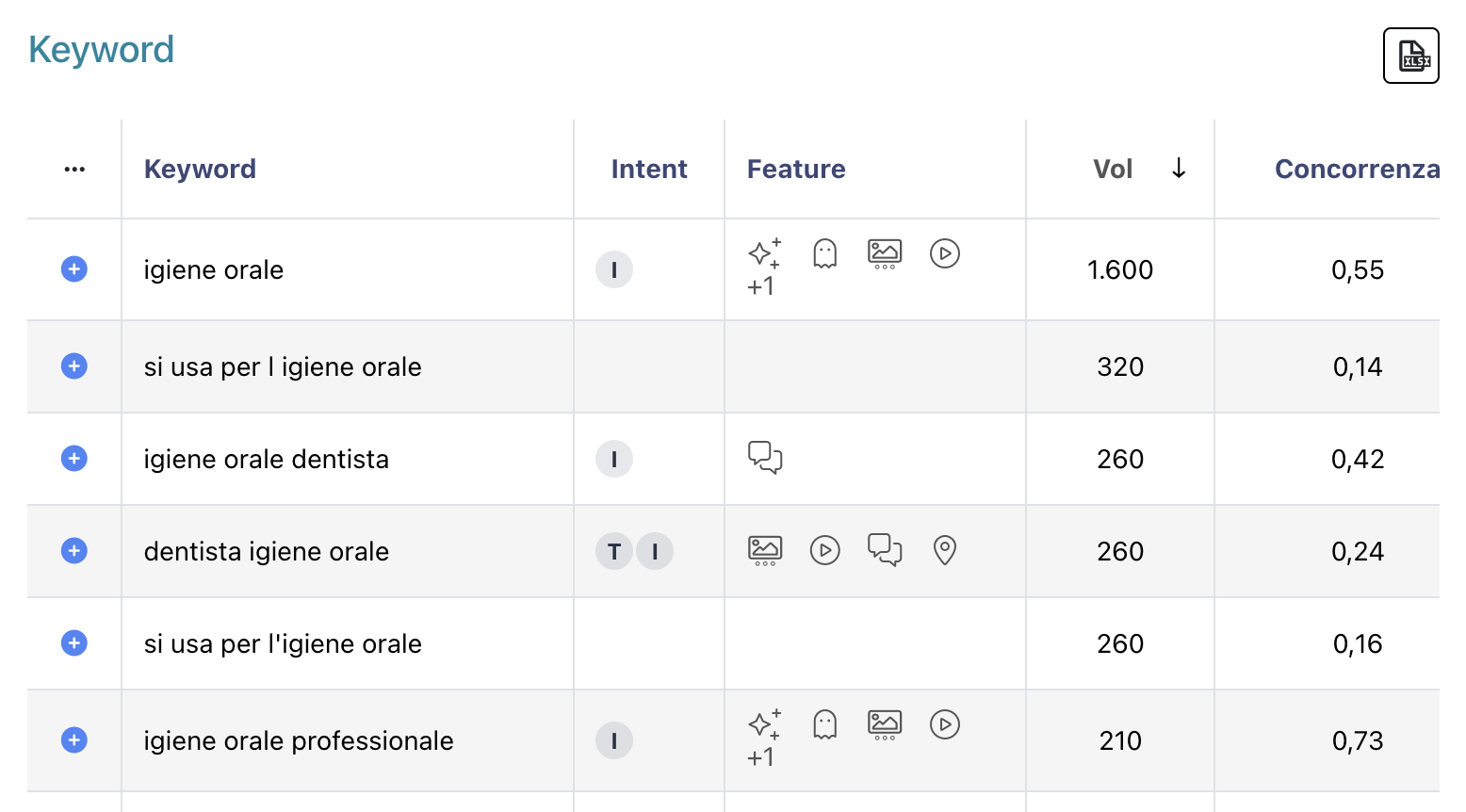Click sparkle AI feature icon for 'igiene orale'
This screenshot has height=812, width=1466.
[x=764, y=252]
